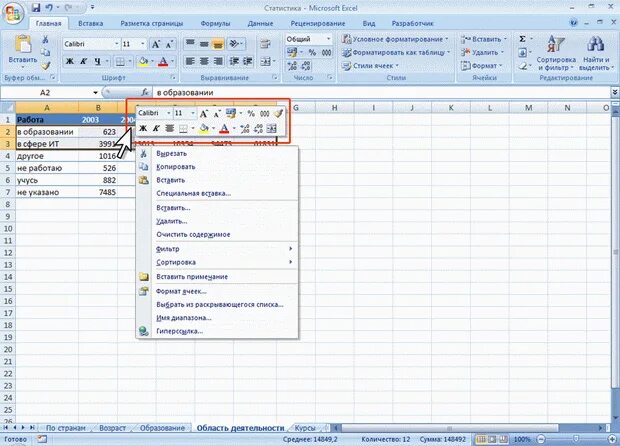The width and height of the screenshot is (620, 446).
Task: Click Формат in ribbon Ячейки group
Action: pyautogui.click(x=482, y=66)
